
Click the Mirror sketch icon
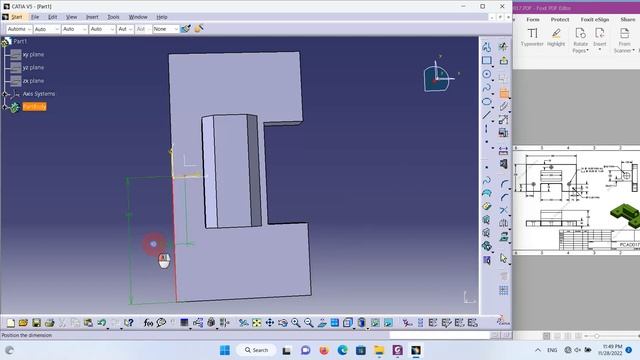coord(504,223)
